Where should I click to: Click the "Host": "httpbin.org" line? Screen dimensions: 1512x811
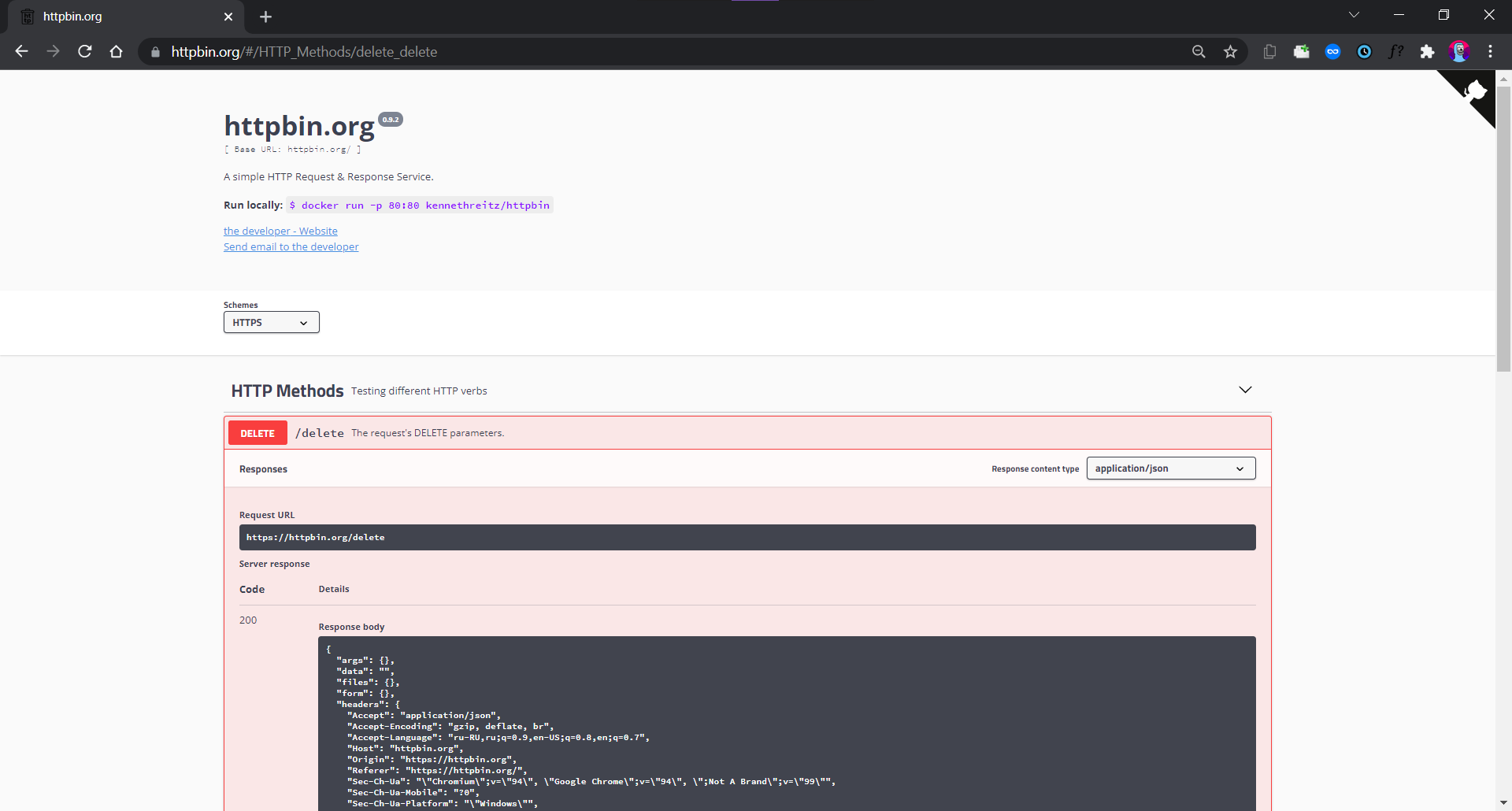tap(405, 749)
